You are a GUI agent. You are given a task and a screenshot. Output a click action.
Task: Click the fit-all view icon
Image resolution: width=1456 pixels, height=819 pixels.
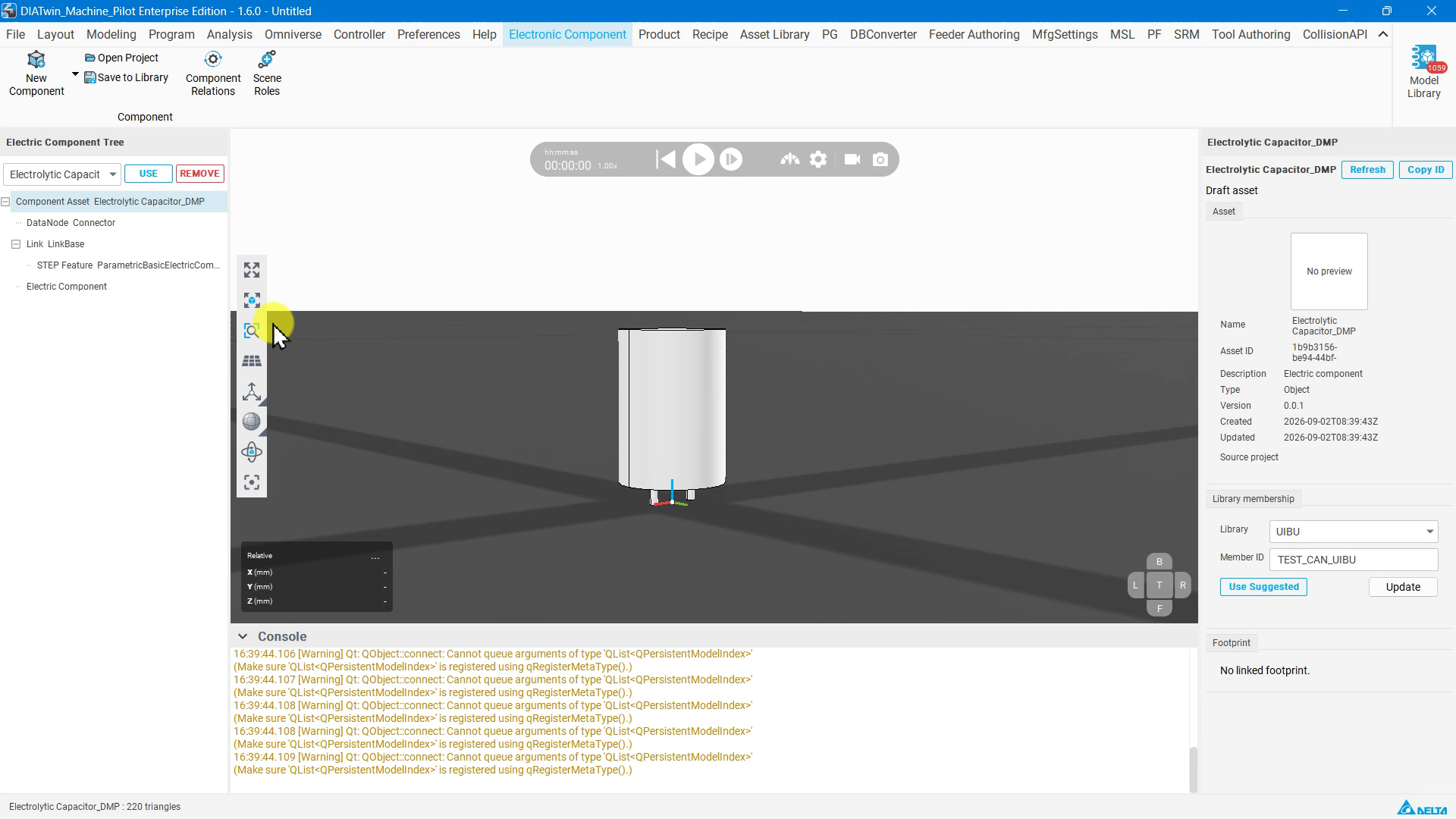[x=252, y=270]
